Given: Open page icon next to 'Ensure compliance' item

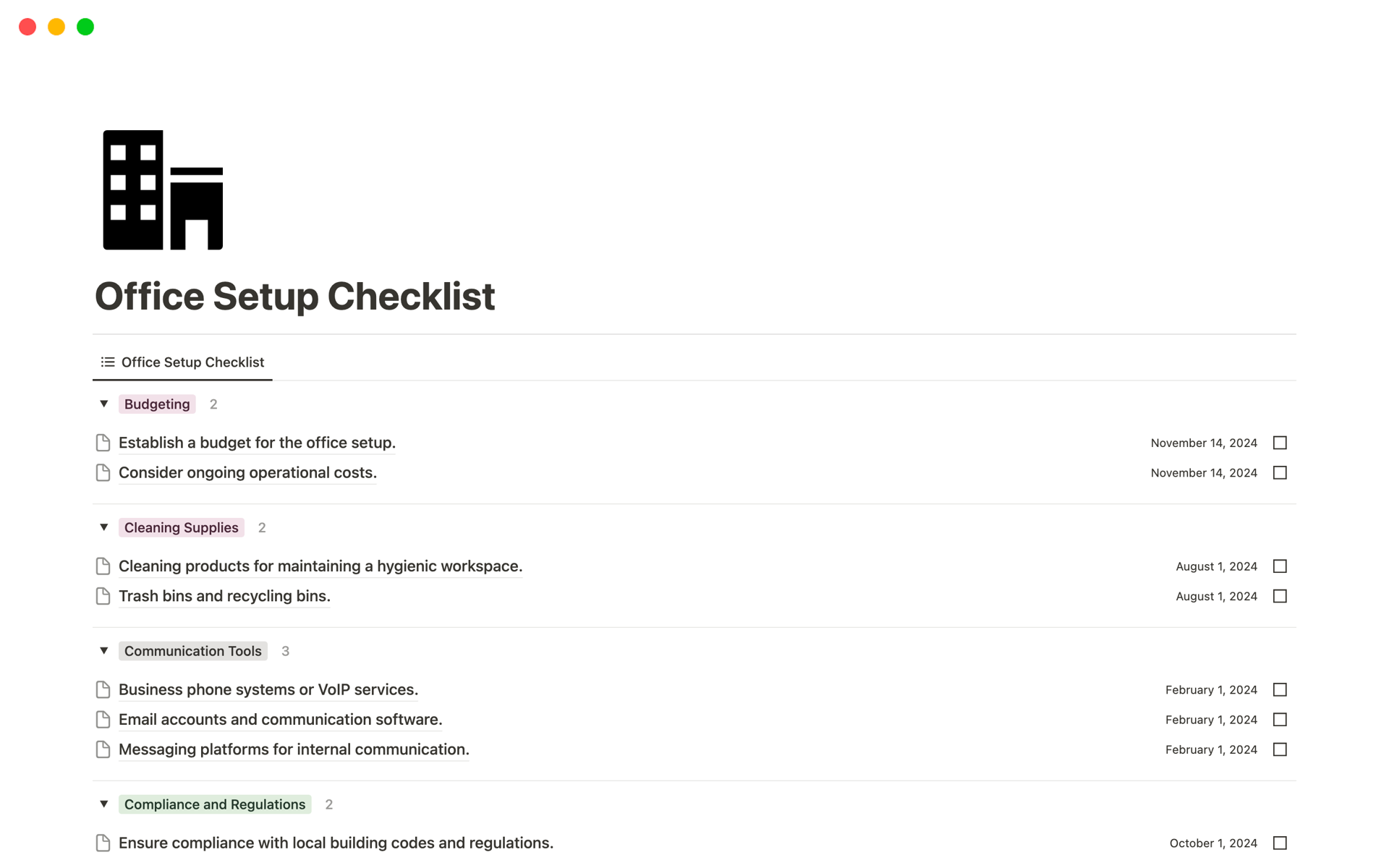Looking at the screenshot, I should point(102,843).
